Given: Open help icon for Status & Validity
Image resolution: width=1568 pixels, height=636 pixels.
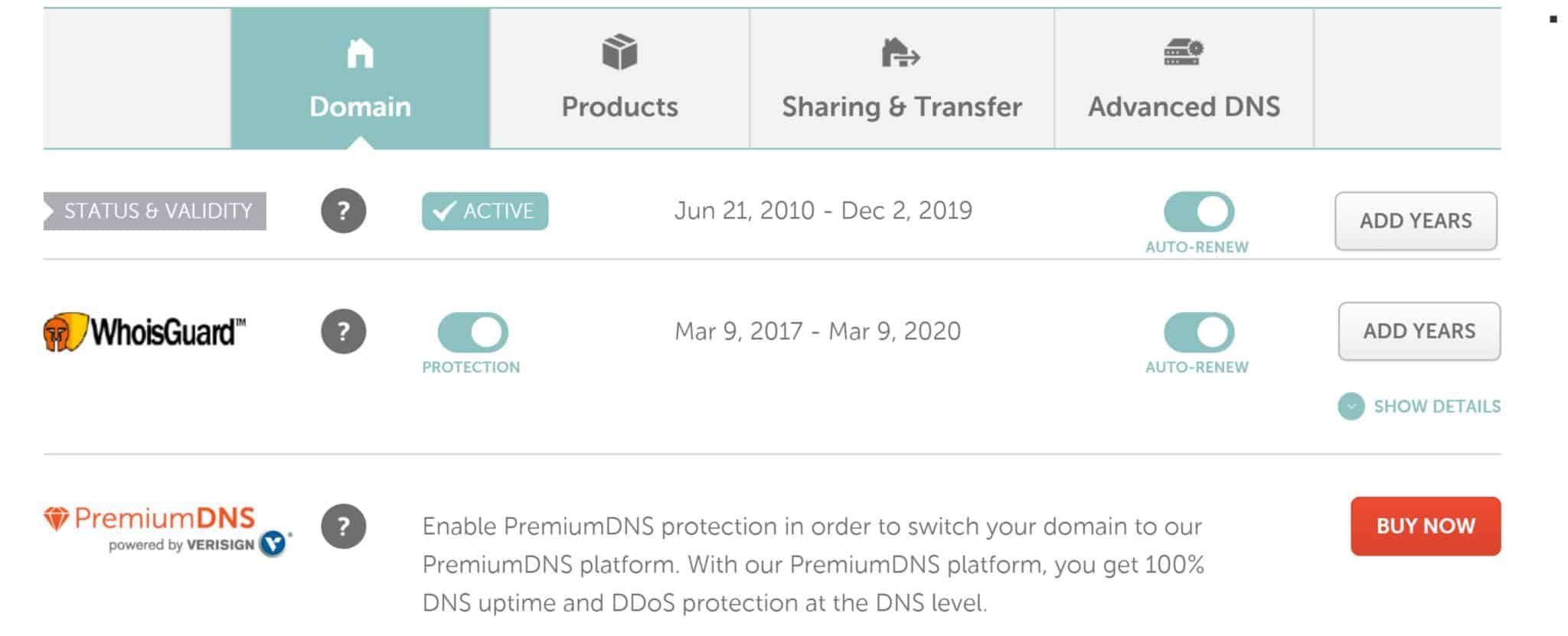Looking at the screenshot, I should [343, 210].
